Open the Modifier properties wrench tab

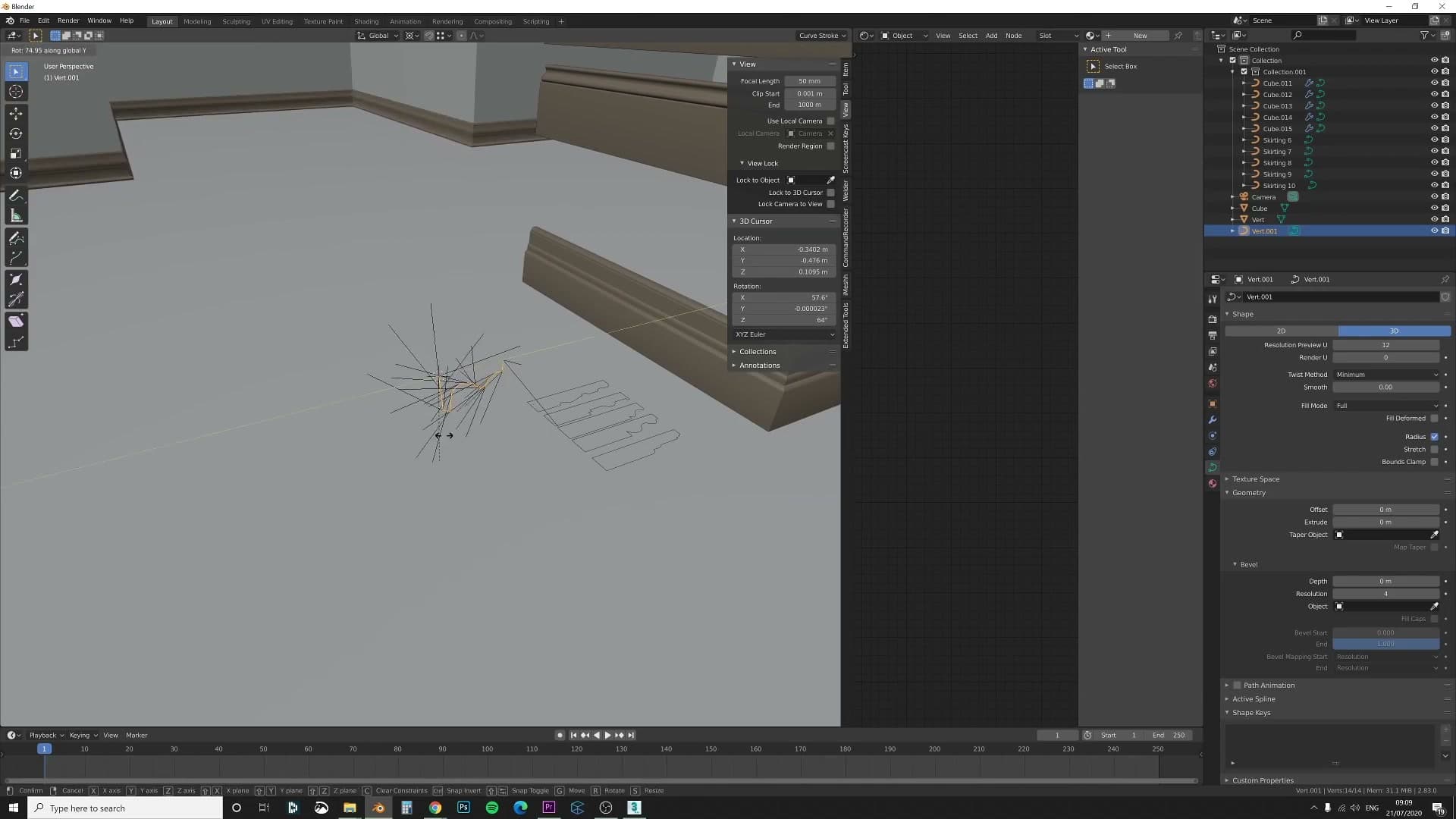(1213, 420)
